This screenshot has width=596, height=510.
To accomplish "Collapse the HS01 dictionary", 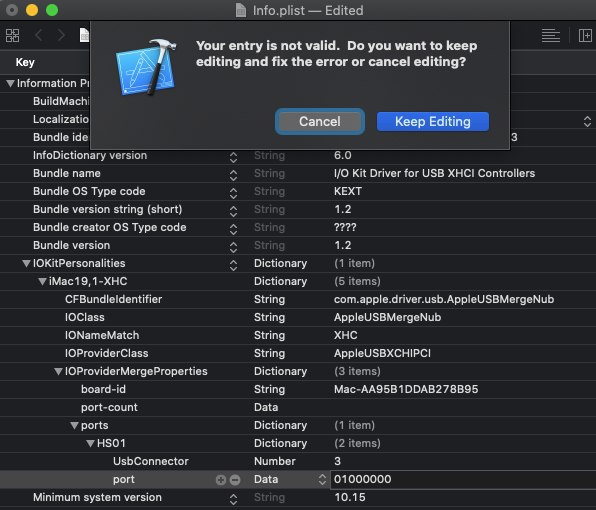I will (90, 443).
